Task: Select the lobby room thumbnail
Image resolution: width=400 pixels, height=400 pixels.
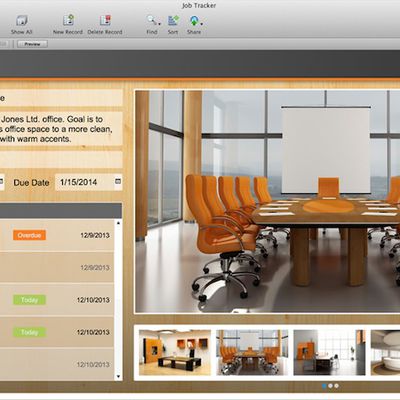Action: [175, 352]
